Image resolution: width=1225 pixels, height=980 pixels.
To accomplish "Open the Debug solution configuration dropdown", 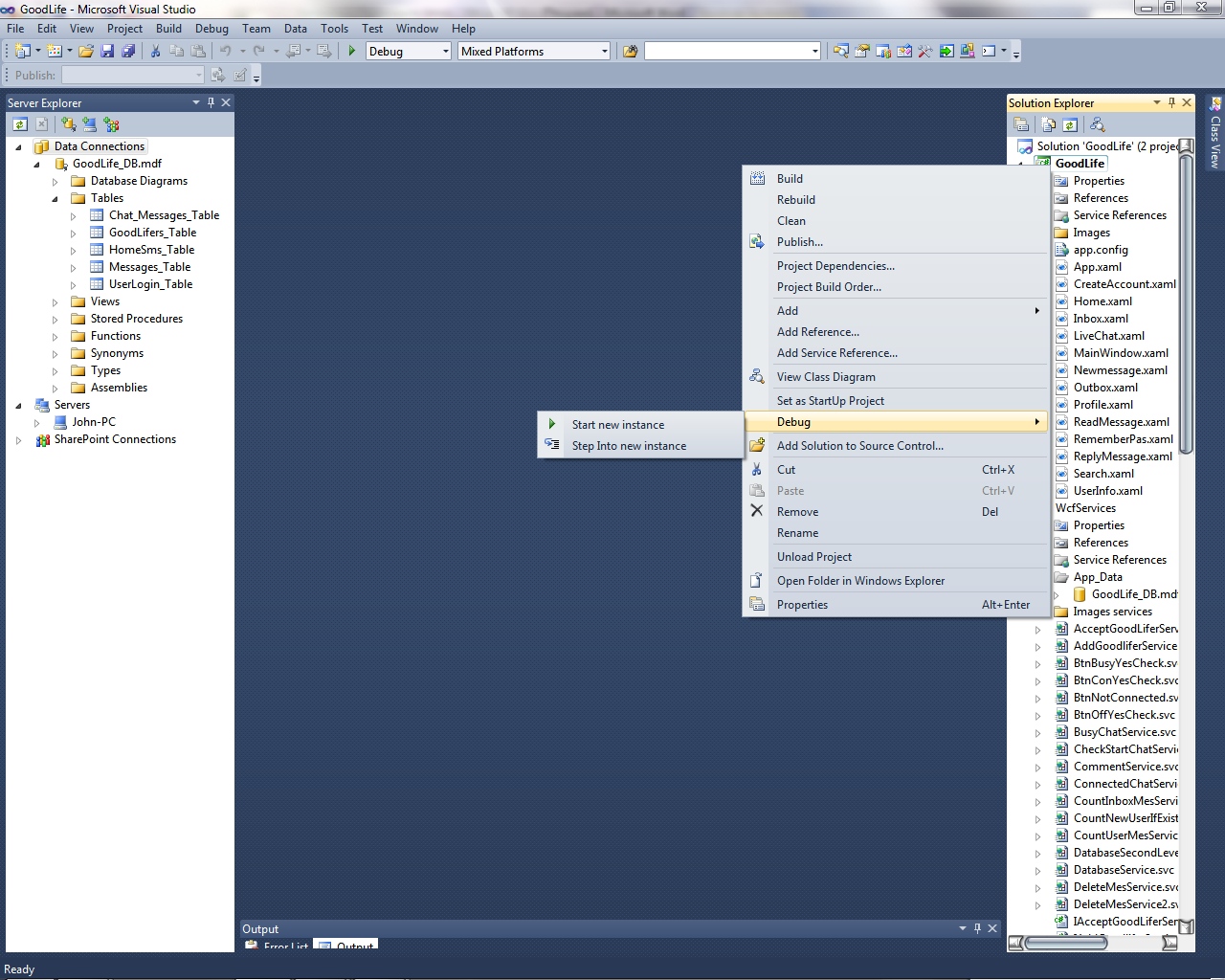I will click(446, 52).
